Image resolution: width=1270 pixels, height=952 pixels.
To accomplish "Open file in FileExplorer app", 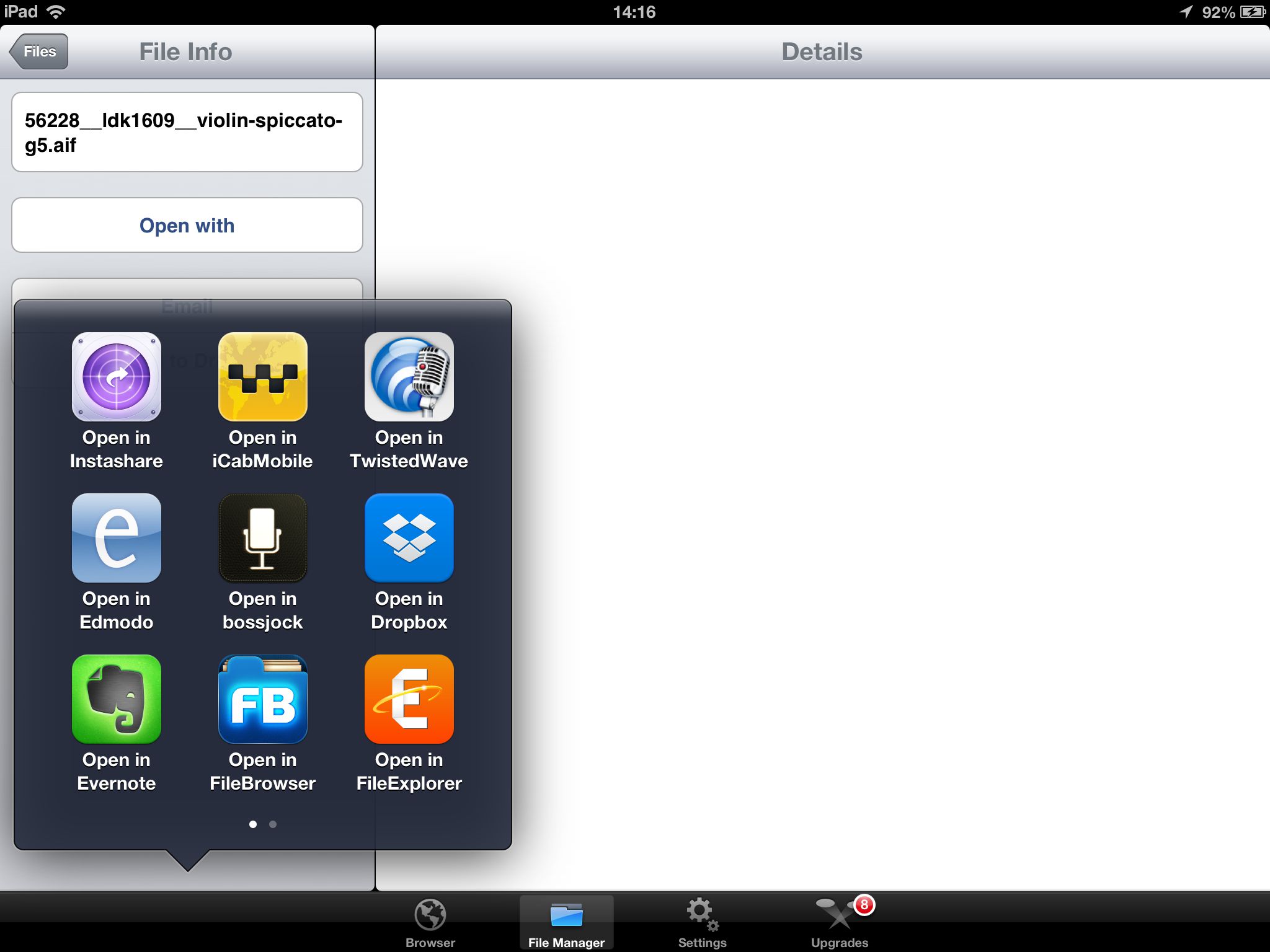I will [x=408, y=724].
